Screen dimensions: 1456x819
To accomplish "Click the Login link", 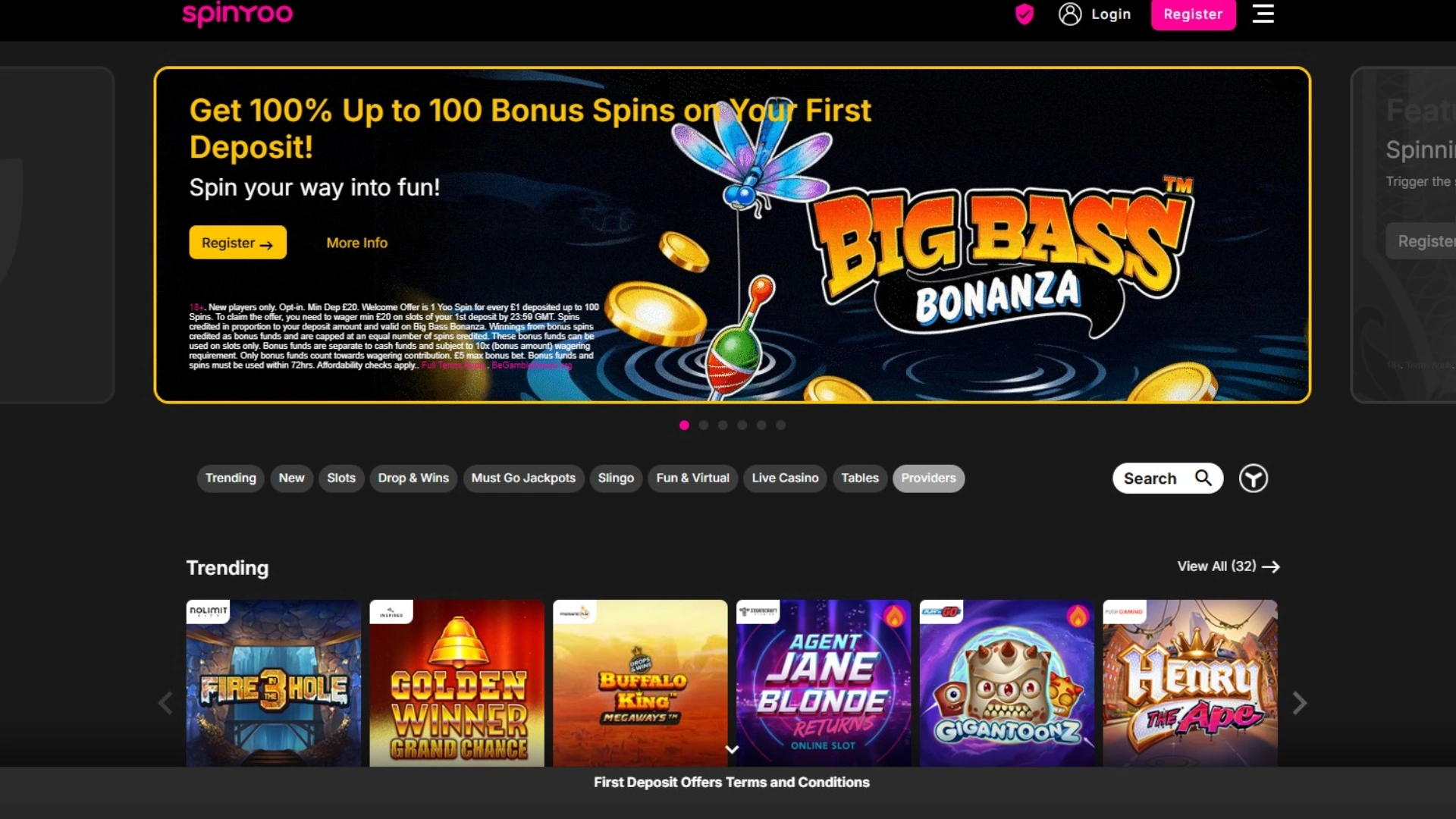I will pos(1111,14).
